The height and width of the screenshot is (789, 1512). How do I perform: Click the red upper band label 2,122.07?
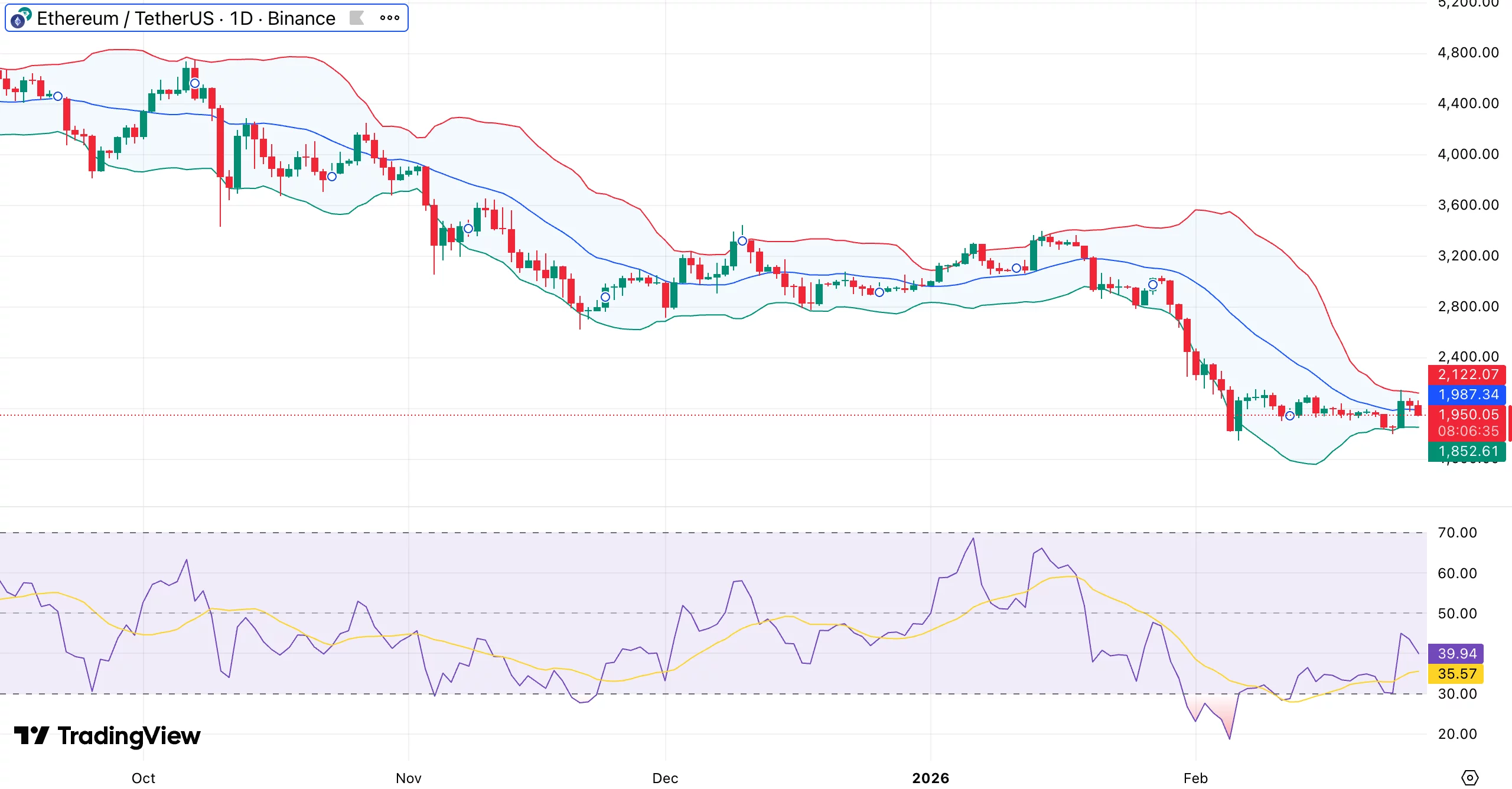coord(1469,374)
